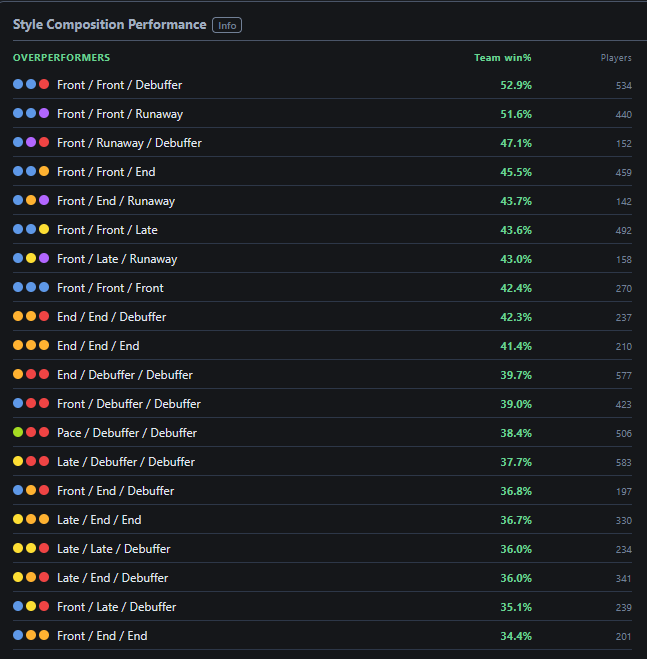This screenshot has width=647, height=659.
Task: Click the Info button beside the title
Action: [x=227, y=25]
